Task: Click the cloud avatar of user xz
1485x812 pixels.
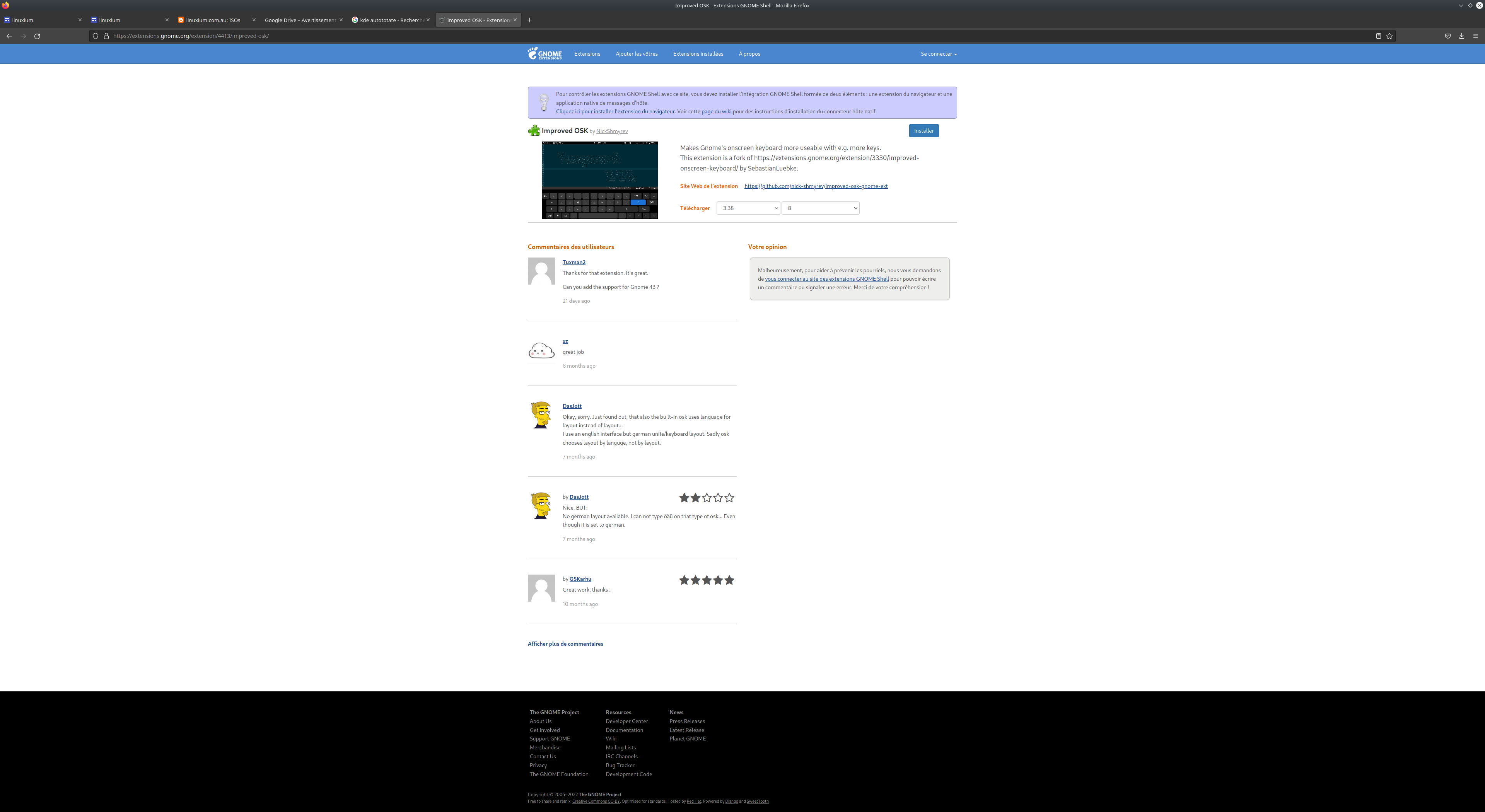Action: coord(541,350)
